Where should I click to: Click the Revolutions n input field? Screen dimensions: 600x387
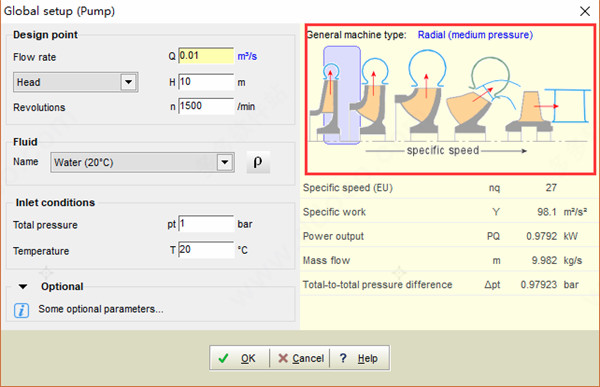(x=206, y=106)
